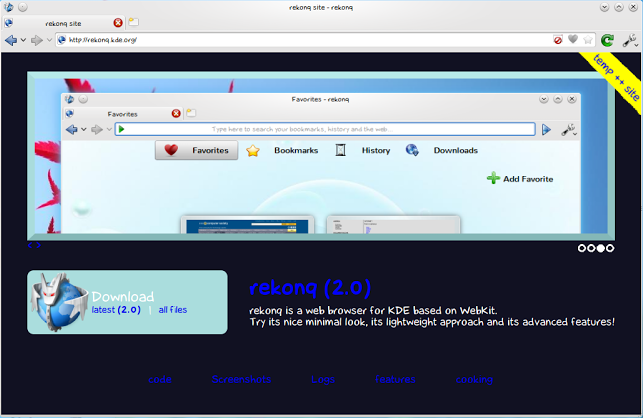
Task: Select the second slideshow dot indicator
Action: pos(591,248)
